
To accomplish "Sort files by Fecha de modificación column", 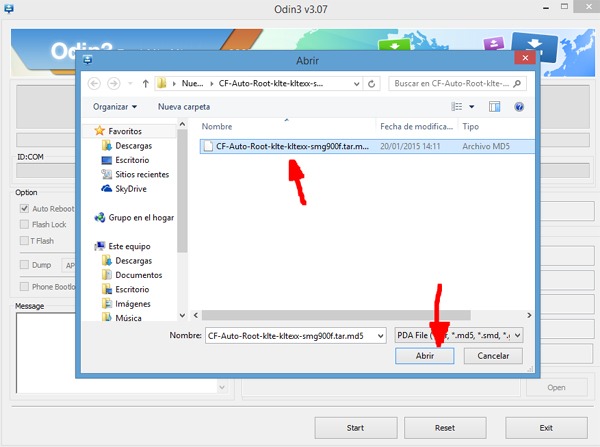I will 416,126.
